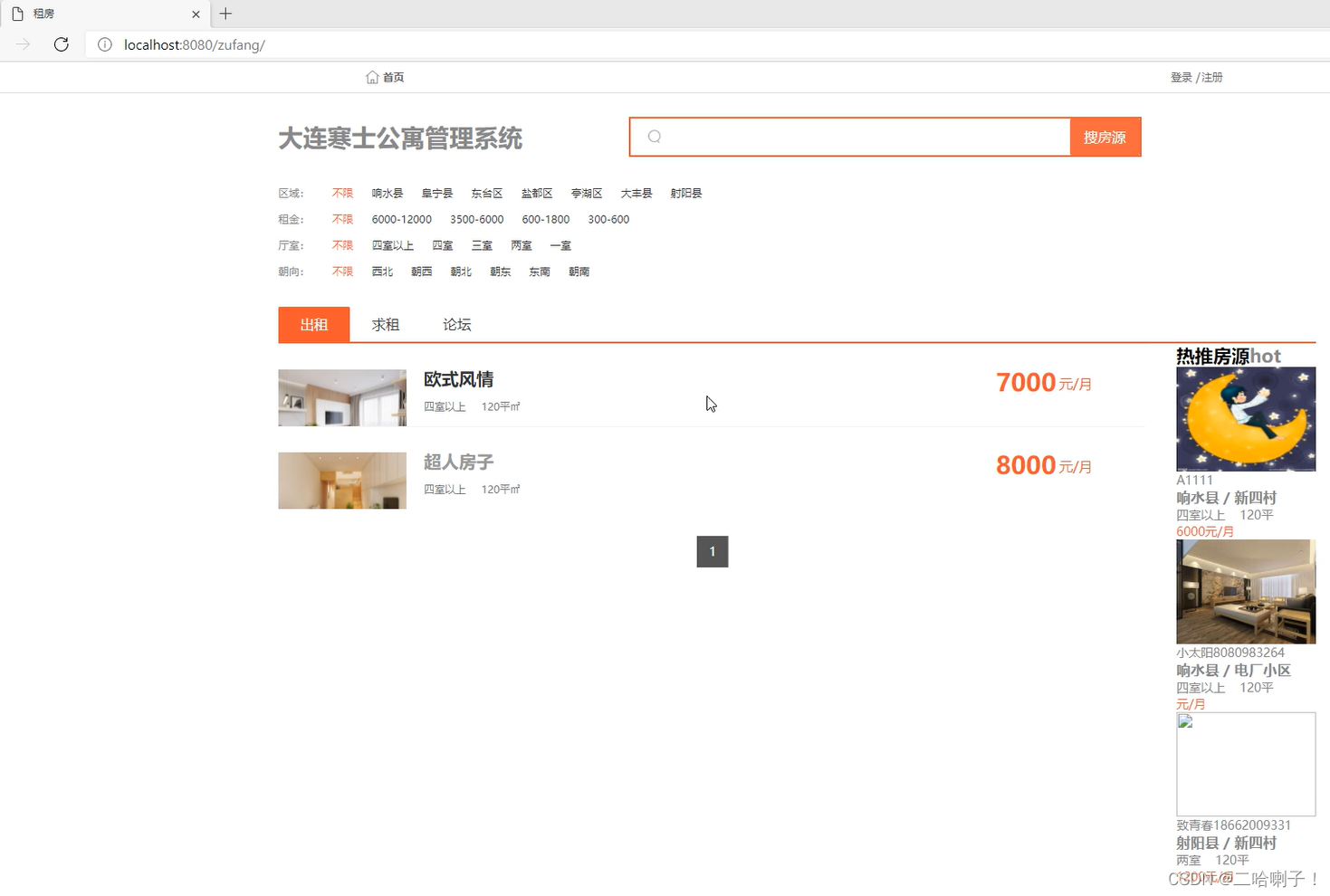Click the 欧式风情 listing photo
The width and height of the screenshot is (1330, 896).
[342, 397]
